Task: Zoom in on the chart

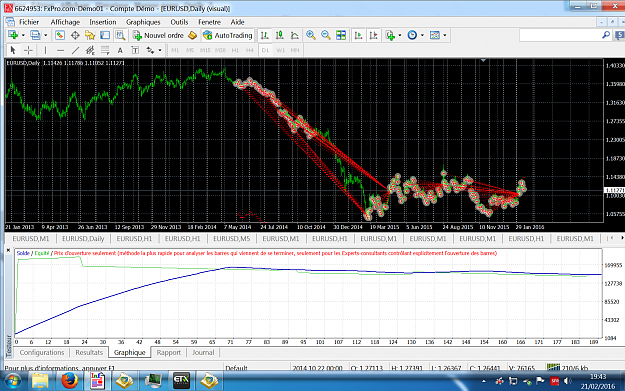Action: [311, 35]
